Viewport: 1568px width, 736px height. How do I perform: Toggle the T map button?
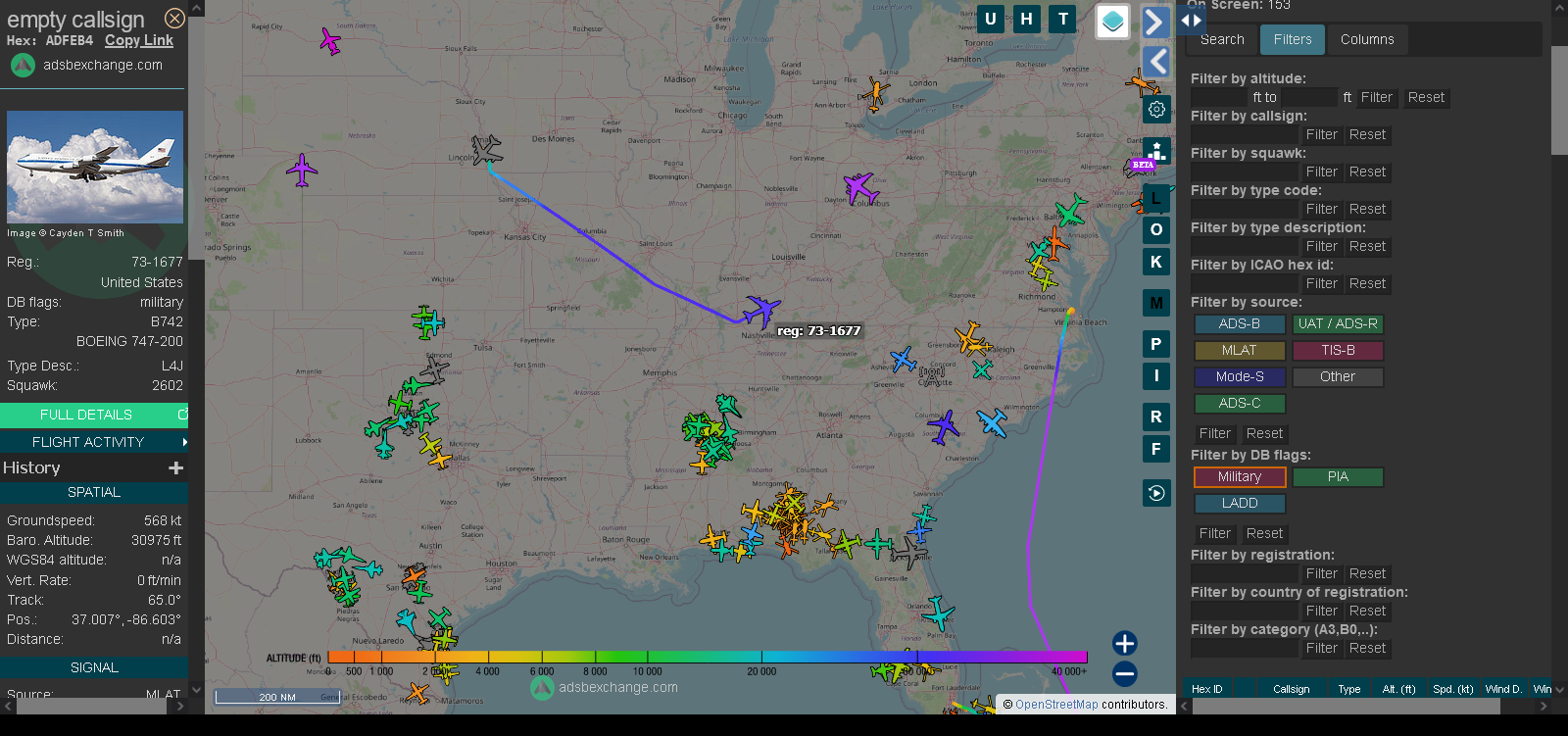click(1062, 19)
